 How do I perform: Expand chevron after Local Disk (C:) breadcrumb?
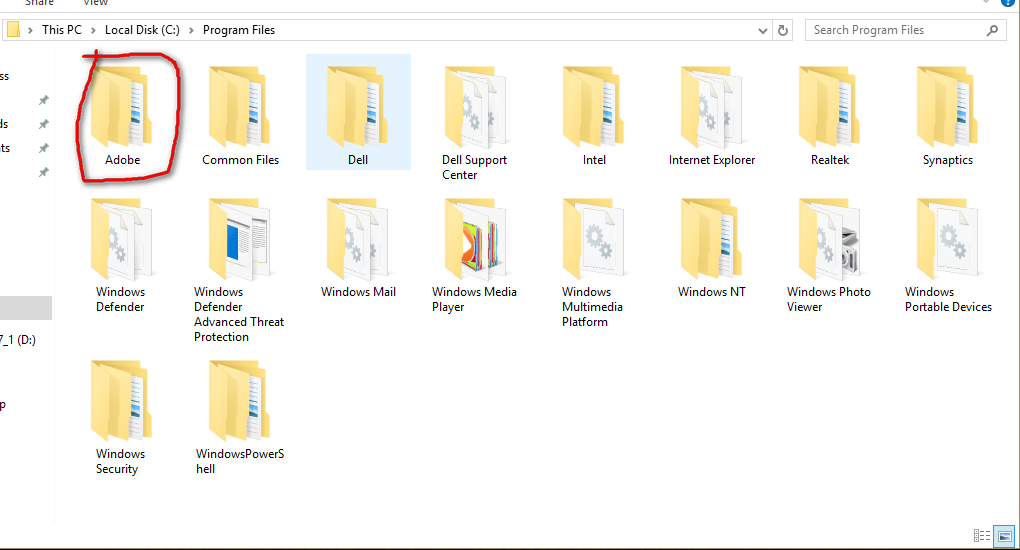[x=191, y=31]
